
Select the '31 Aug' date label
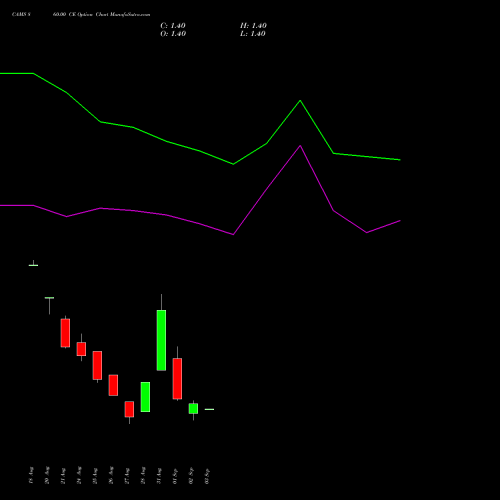pos(159,475)
